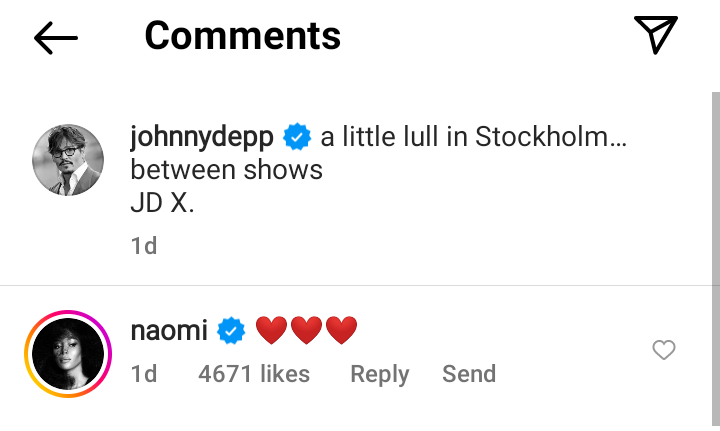Click the 1d timestamp on naomi's comment
Viewport: 720px width, 431px height.
[144, 374]
